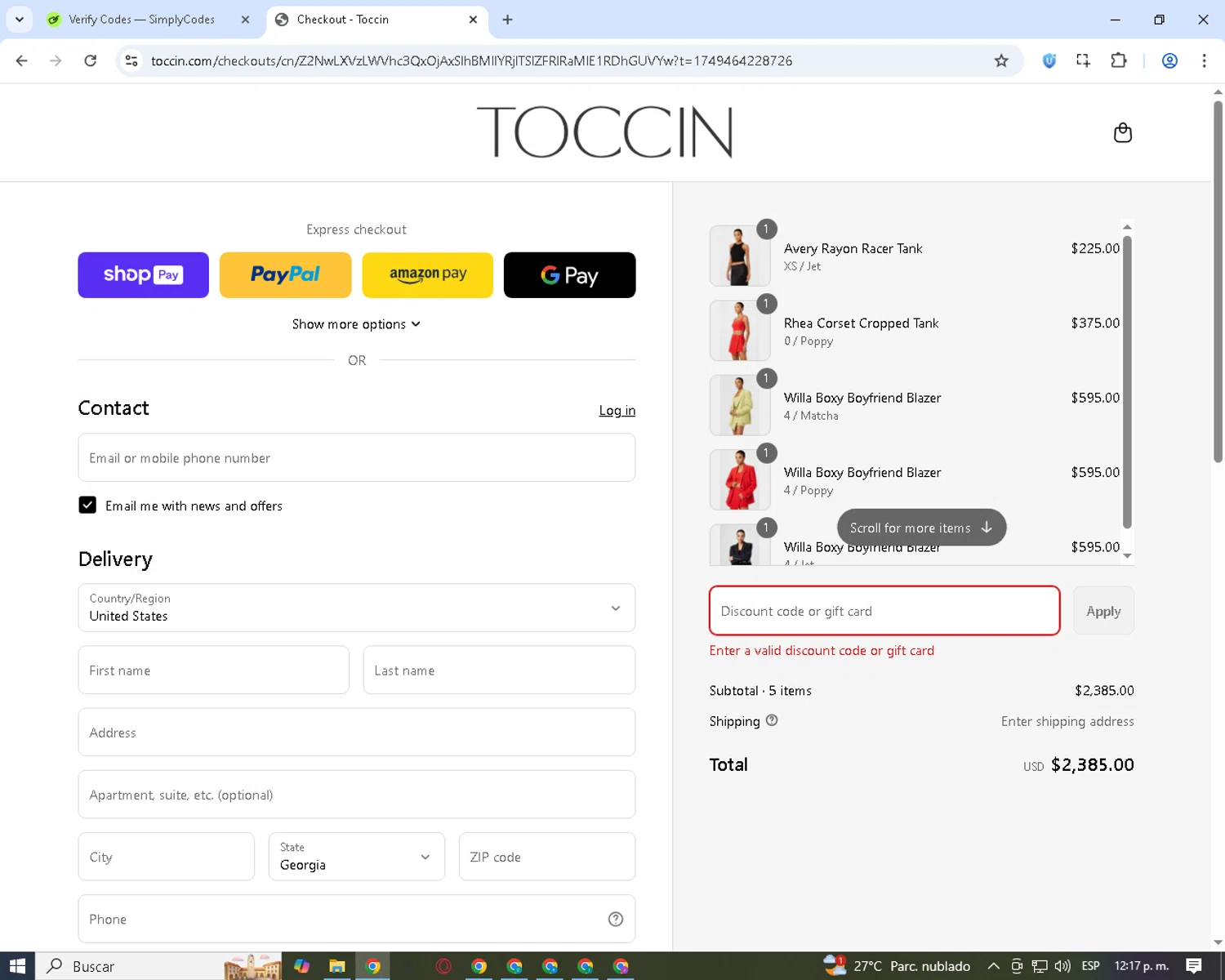Close the Checkout - Toccin tab

473,20
